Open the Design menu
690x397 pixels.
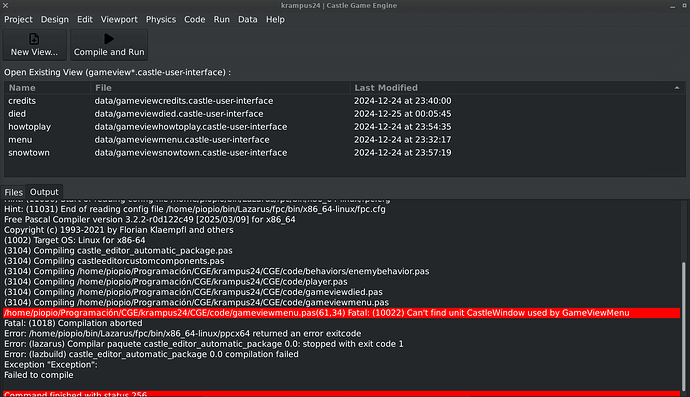point(55,19)
